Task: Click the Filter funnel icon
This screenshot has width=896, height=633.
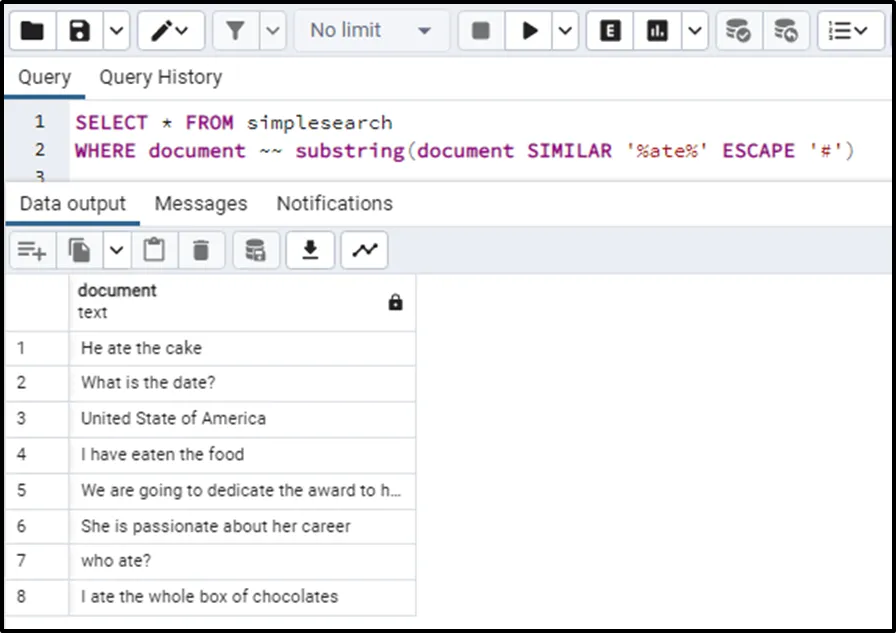Action: (235, 31)
